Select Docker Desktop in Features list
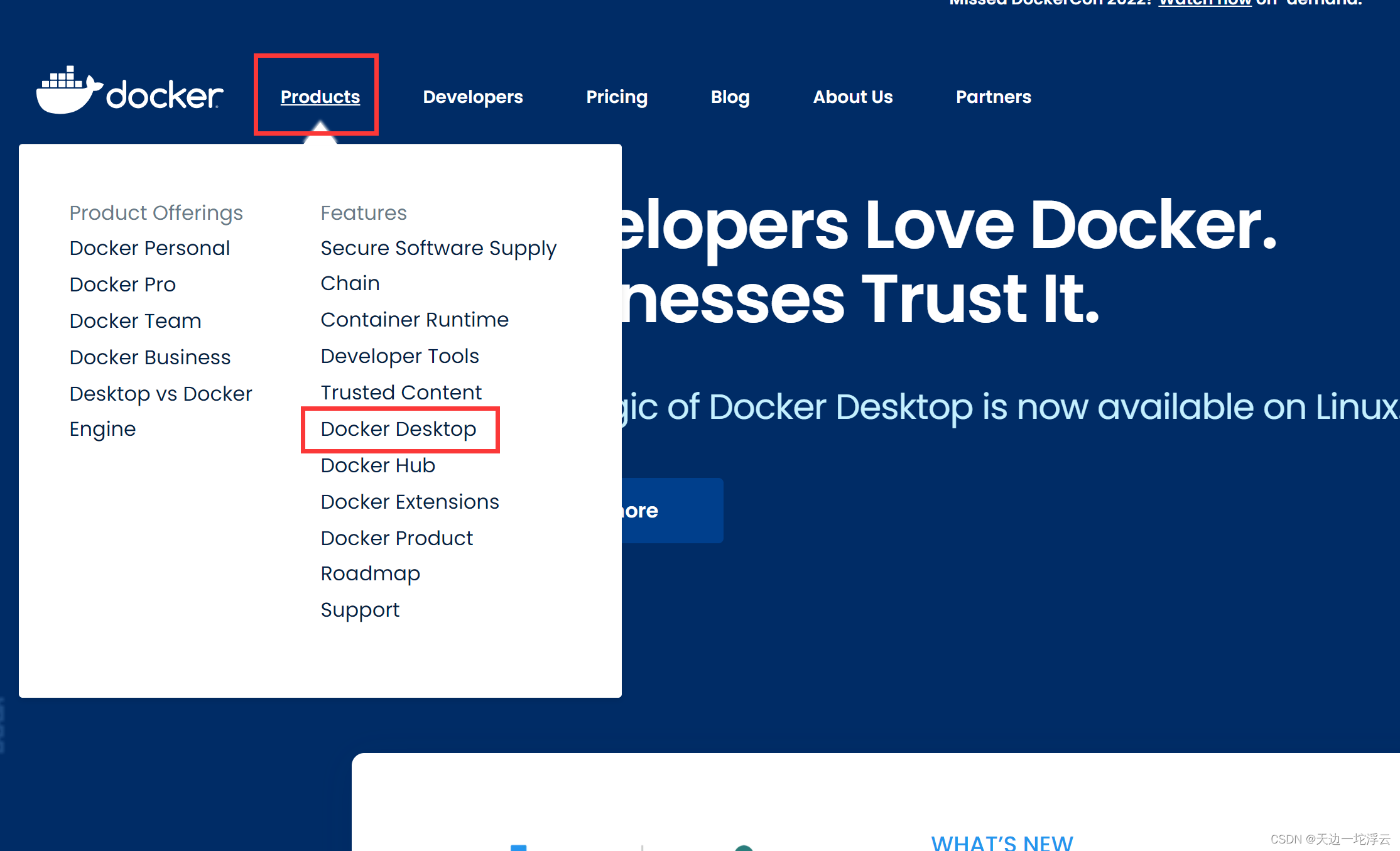 [398, 429]
